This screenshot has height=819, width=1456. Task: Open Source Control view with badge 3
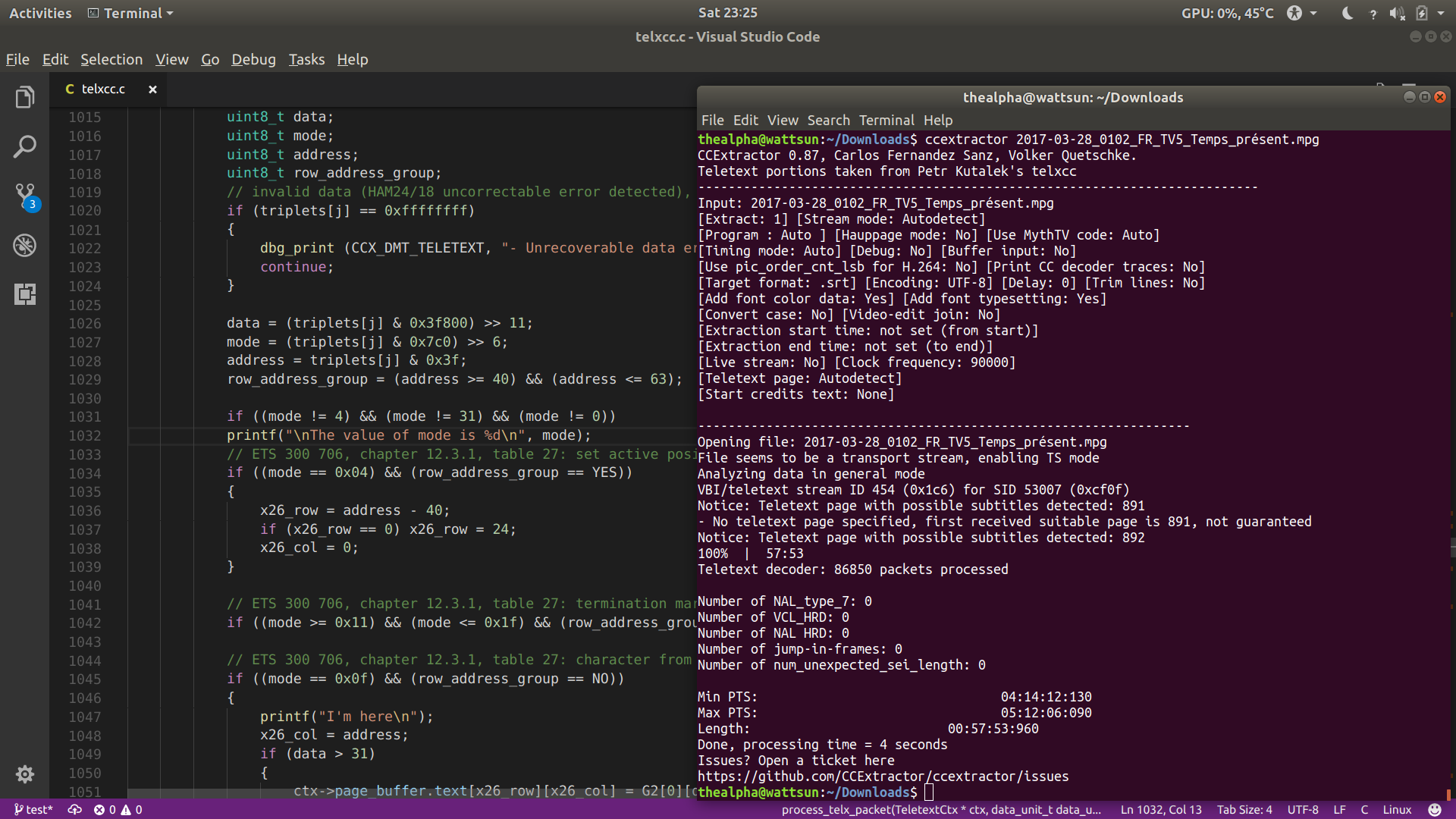point(25,196)
